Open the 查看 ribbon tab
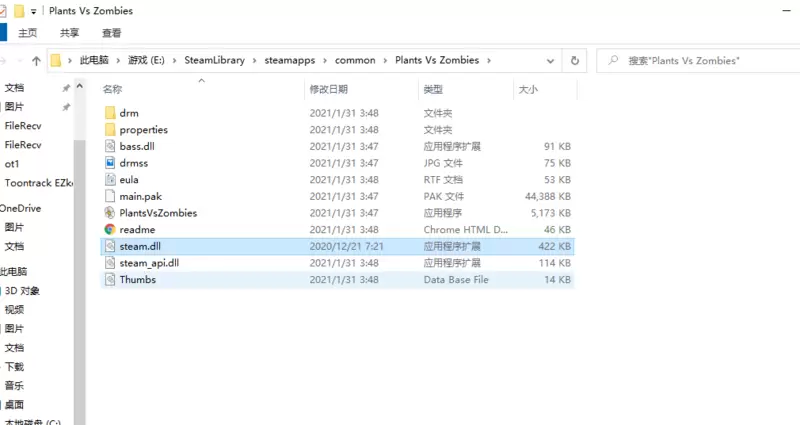This screenshot has width=800, height=425. tap(111, 33)
